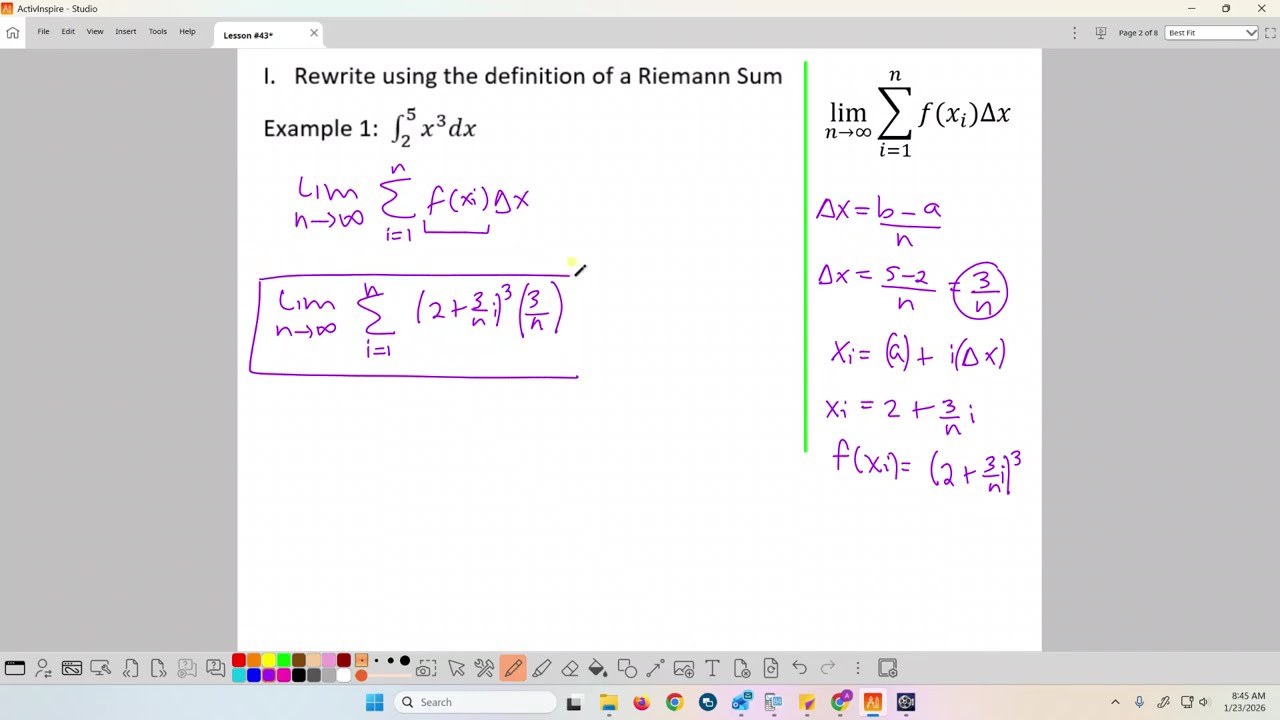
Task: Select the Connector line tool
Action: click(655, 668)
